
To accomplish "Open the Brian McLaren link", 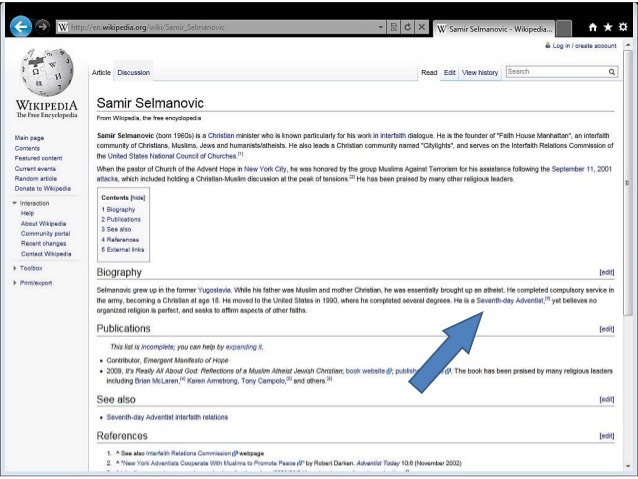I will [x=157, y=381].
